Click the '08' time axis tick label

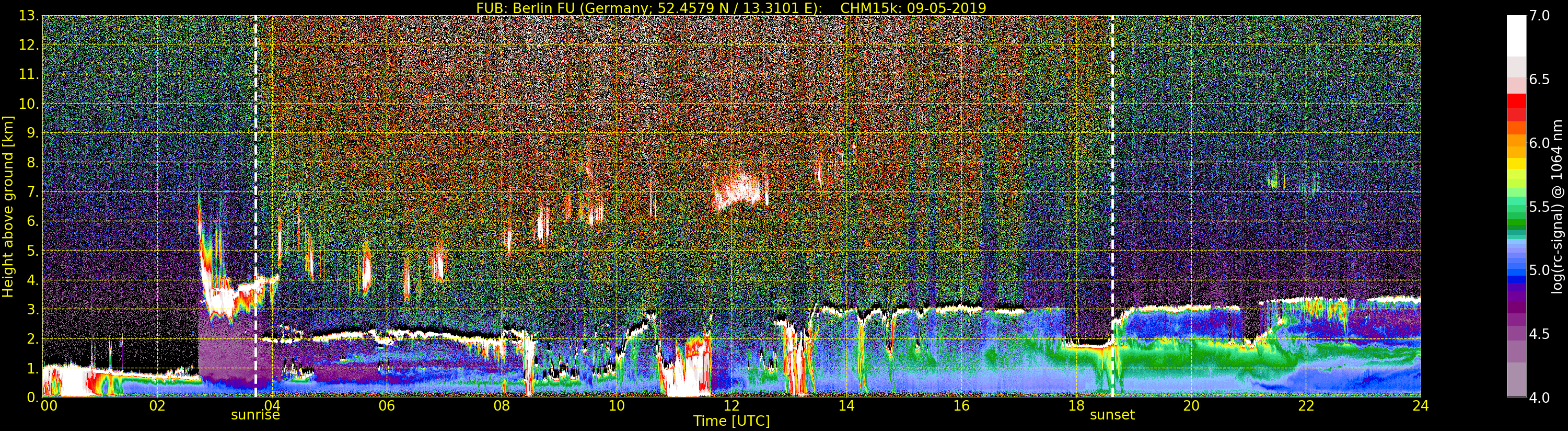(x=502, y=406)
